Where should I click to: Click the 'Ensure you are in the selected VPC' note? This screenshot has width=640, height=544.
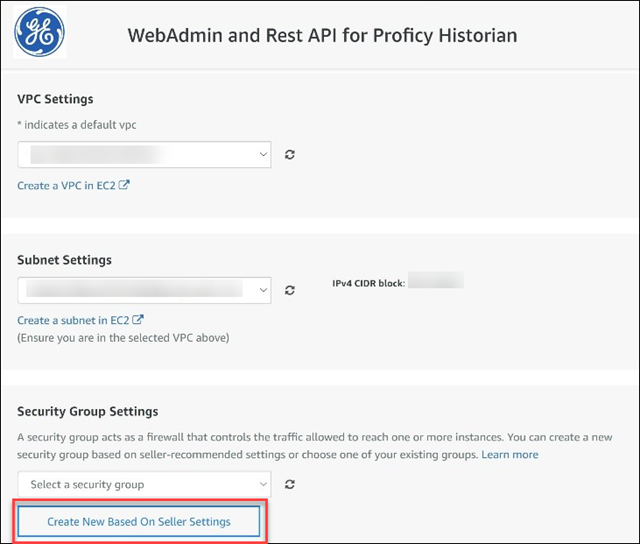point(123,338)
